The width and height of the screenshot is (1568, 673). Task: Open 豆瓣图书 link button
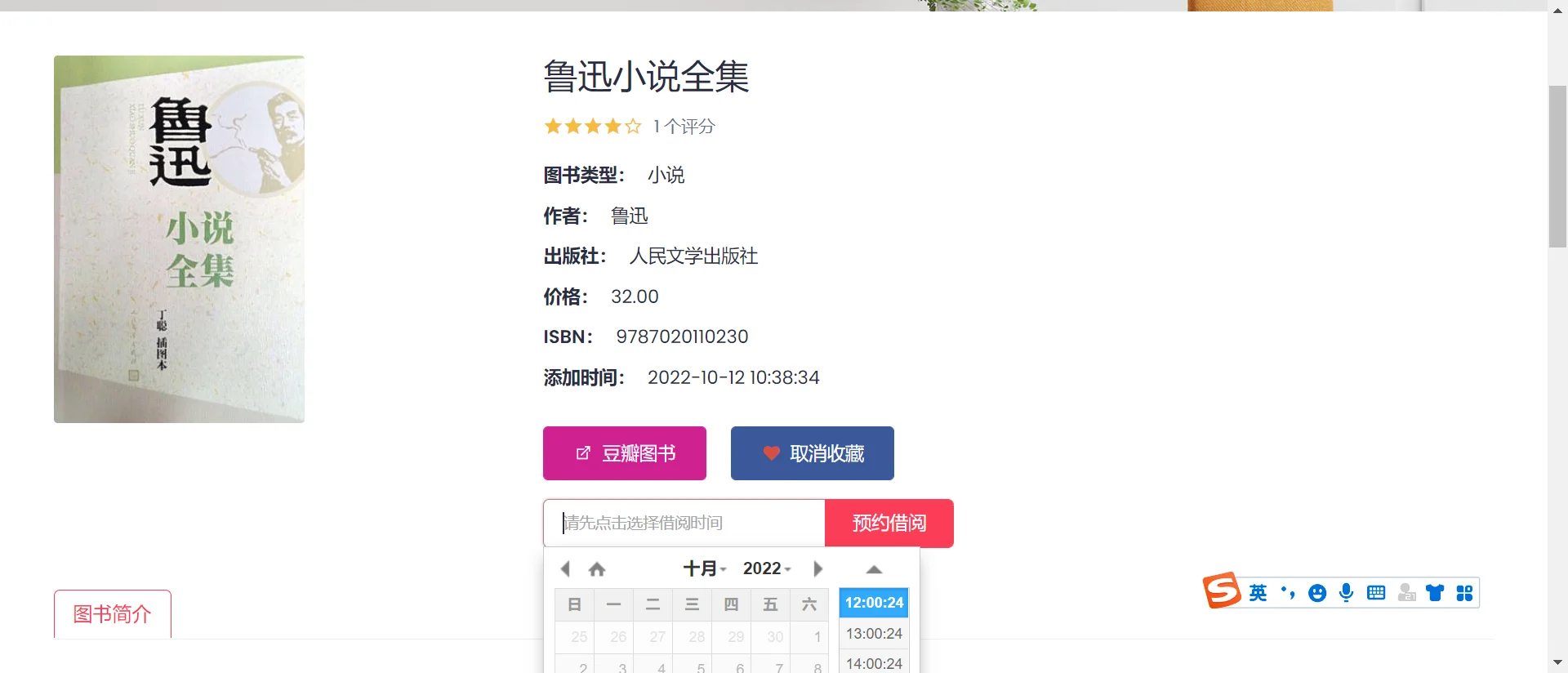(x=625, y=453)
